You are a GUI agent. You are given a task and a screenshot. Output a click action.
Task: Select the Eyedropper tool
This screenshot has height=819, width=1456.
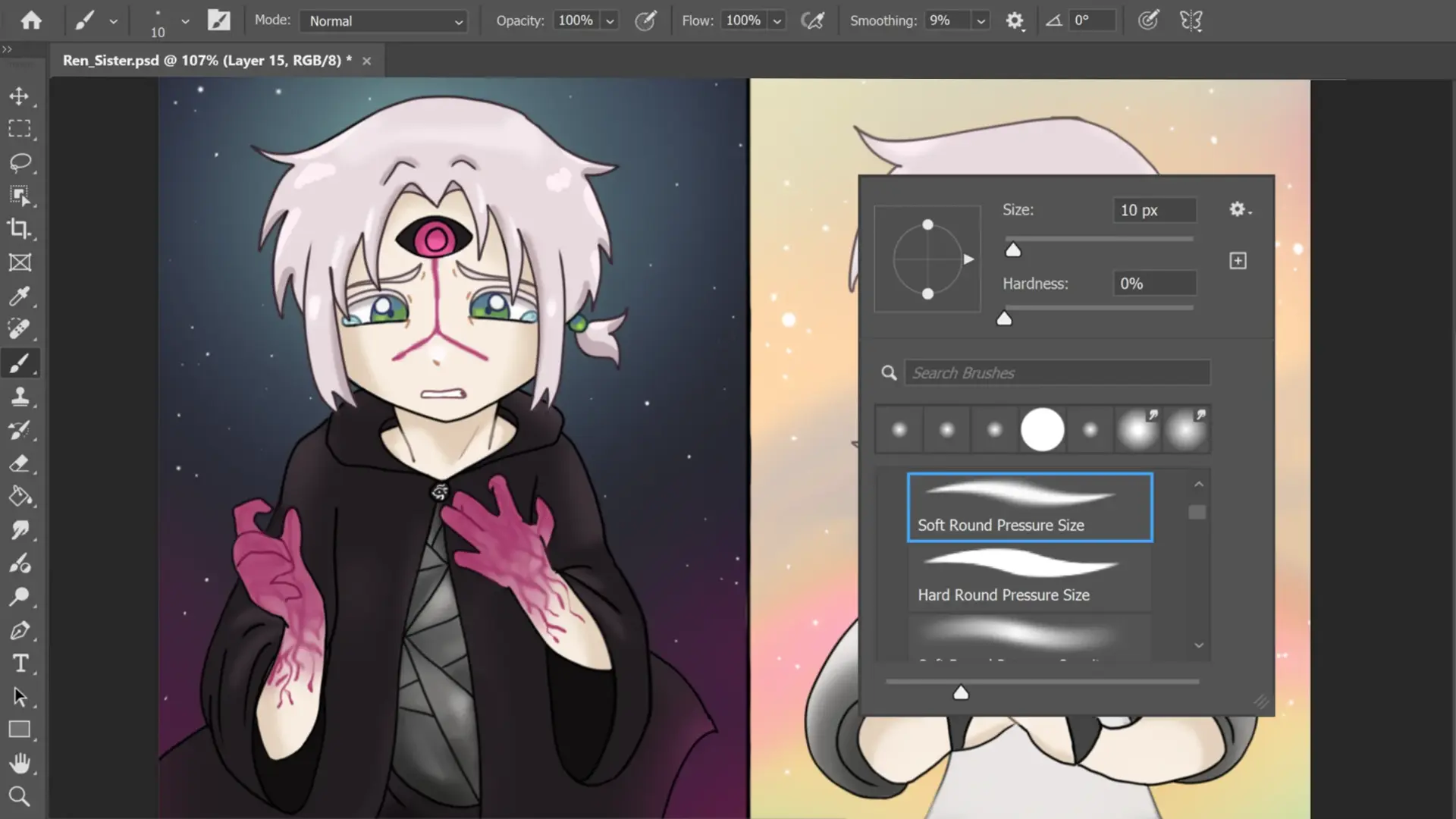pos(20,296)
